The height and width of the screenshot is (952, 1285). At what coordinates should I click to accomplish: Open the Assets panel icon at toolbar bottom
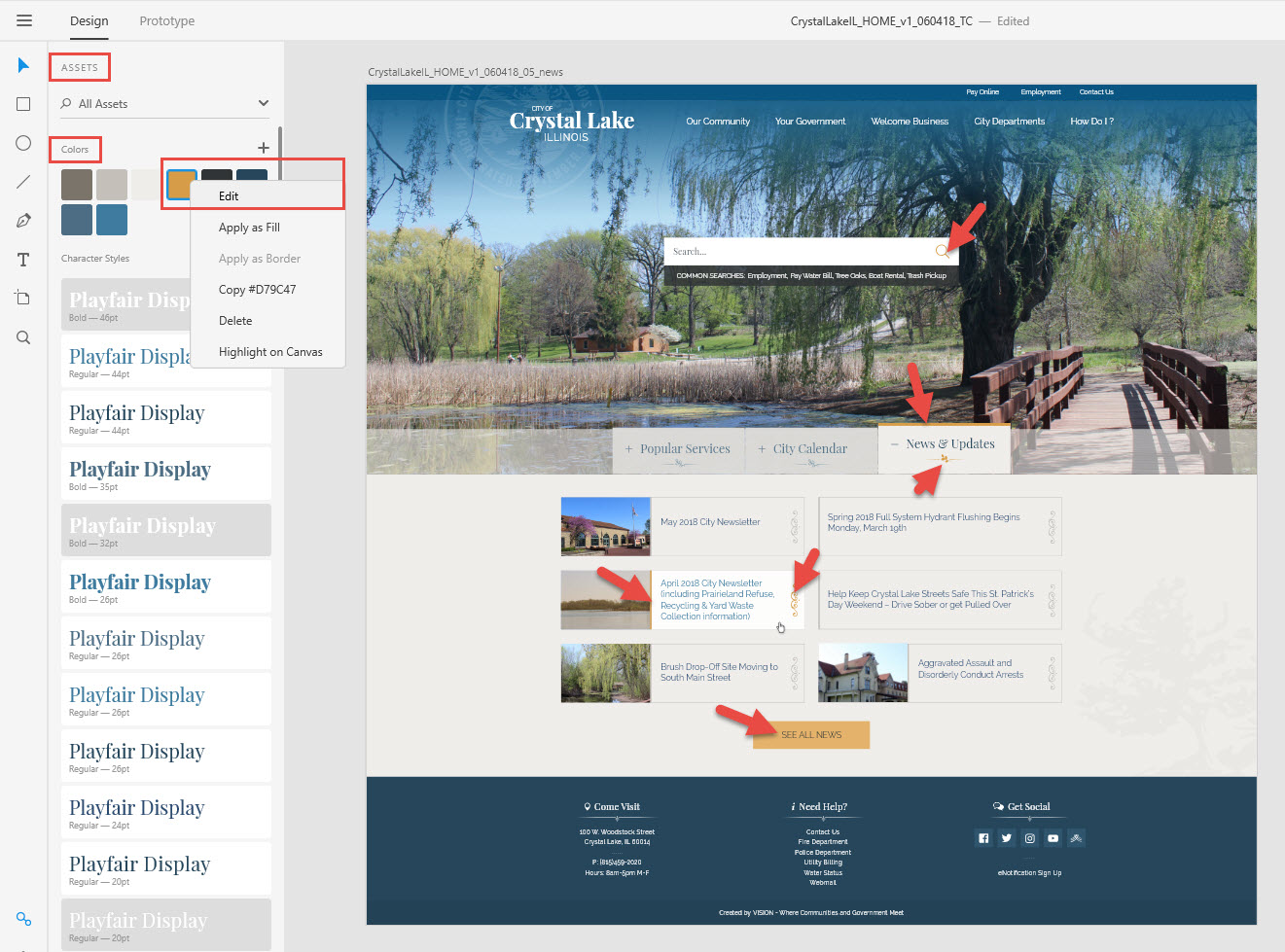pyautogui.click(x=23, y=919)
